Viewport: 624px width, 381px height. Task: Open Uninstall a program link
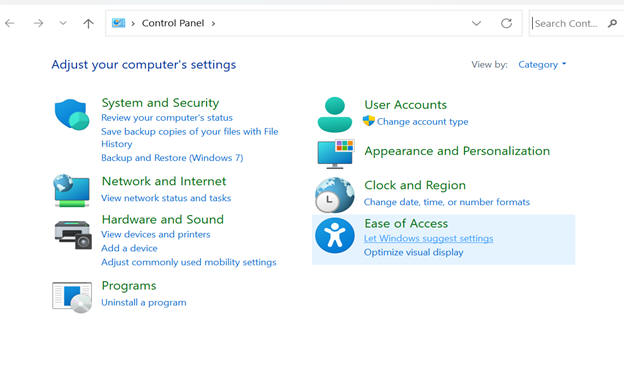point(144,302)
